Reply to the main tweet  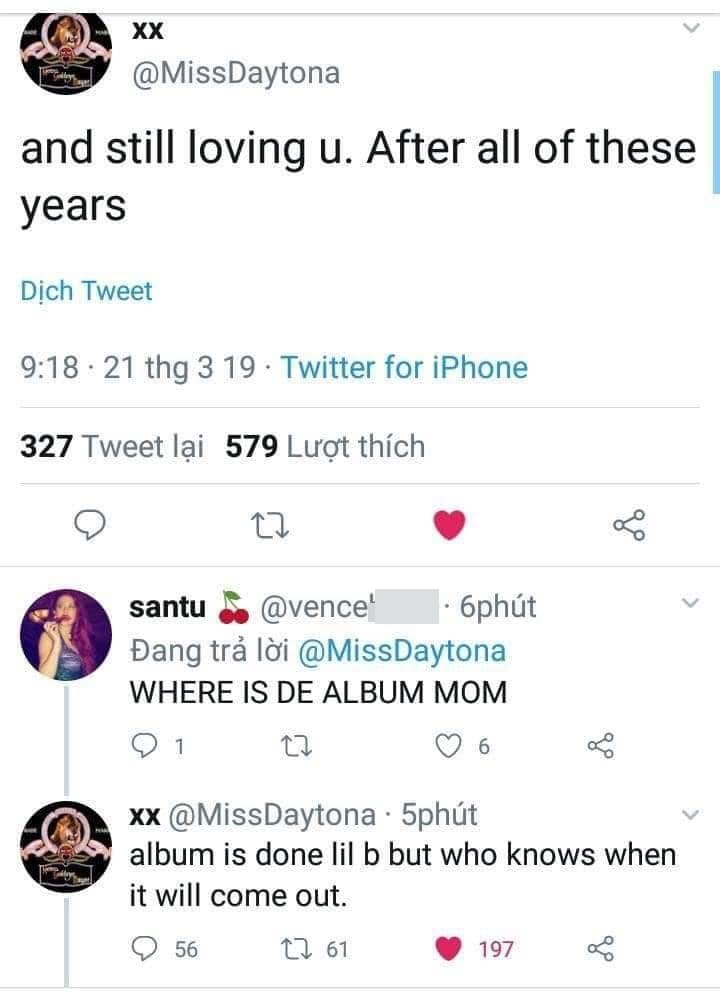pyautogui.click(x=92, y=524)
